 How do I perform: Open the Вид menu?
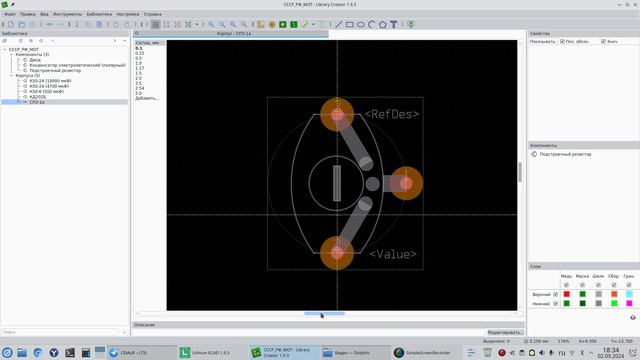coord(44,14)
